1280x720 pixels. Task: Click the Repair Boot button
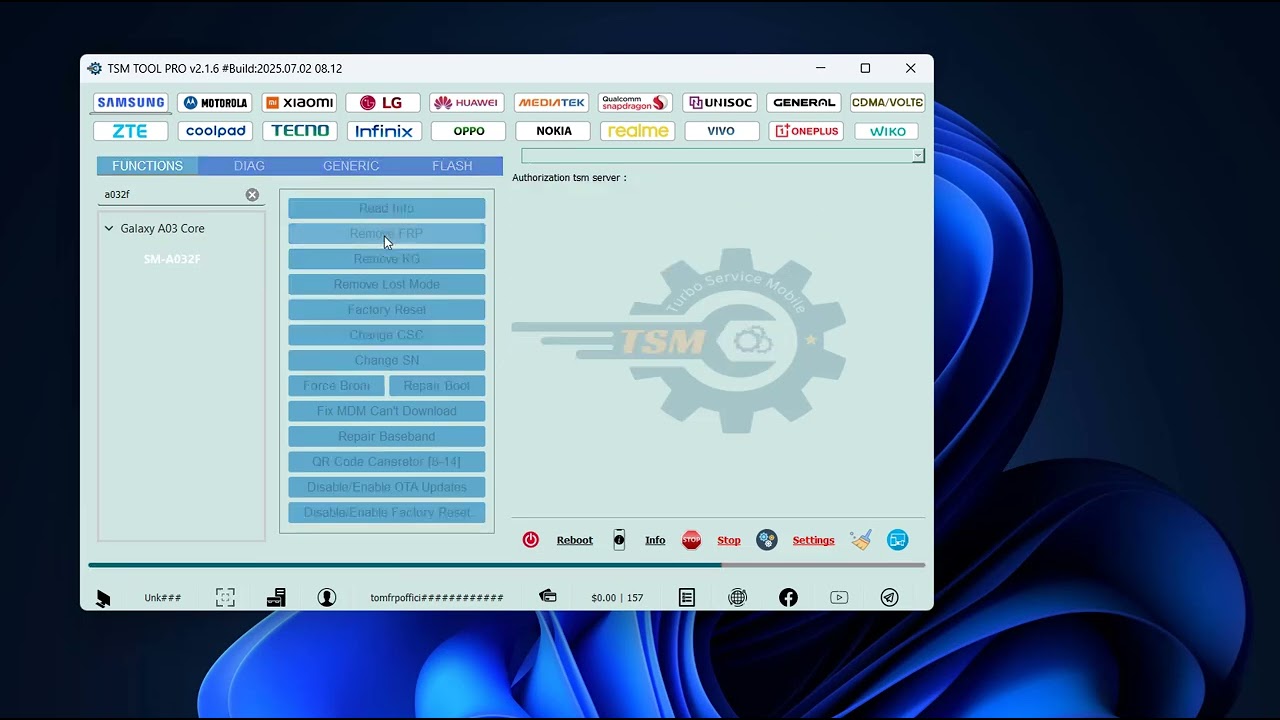(437, 386)
